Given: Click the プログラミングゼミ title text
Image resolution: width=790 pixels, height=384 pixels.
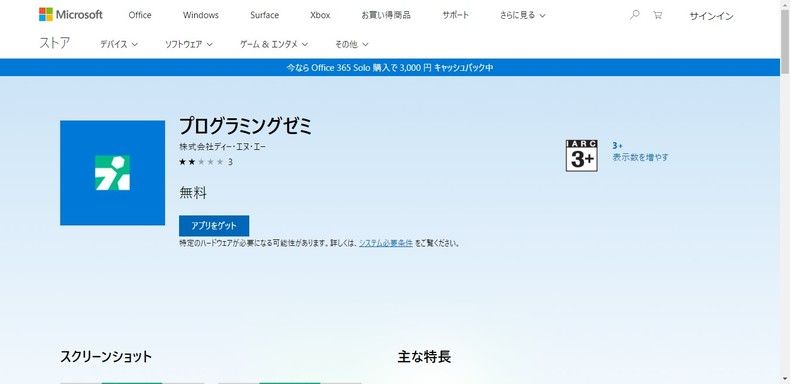Looking at the screenshot, I should (x=245, y=126).
